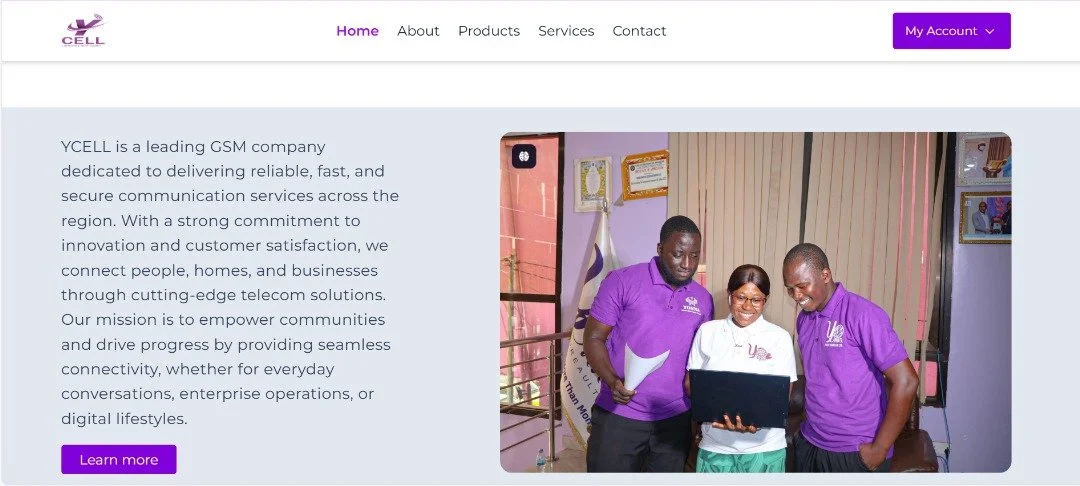Navigate to Services in the header

coord(566,31)
